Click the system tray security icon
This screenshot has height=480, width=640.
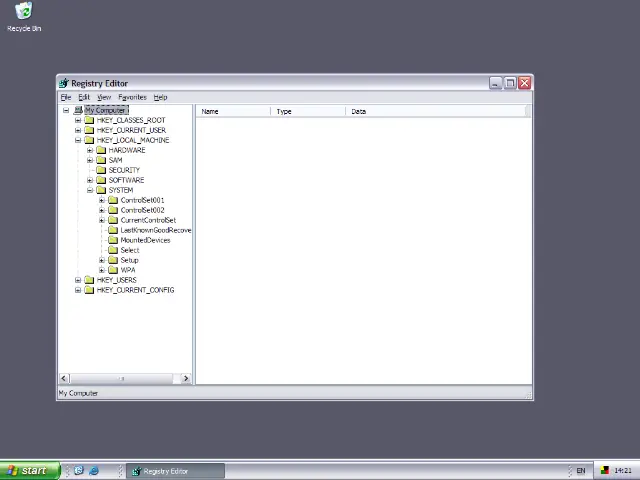point(604,471)
